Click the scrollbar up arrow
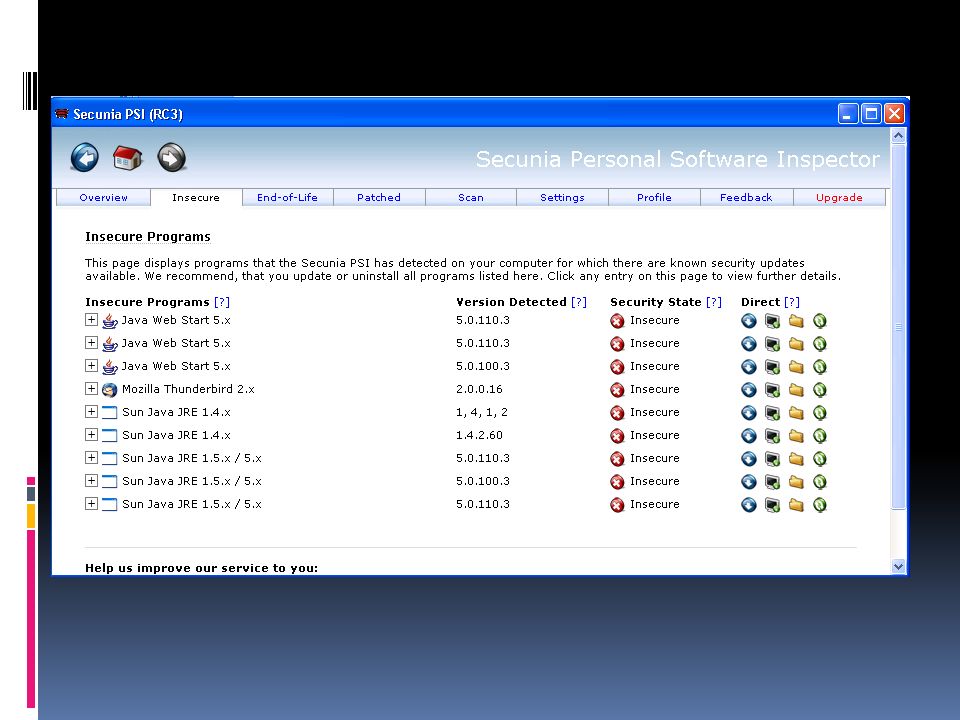This screenshot has height=720, width=960. point(898,135)
